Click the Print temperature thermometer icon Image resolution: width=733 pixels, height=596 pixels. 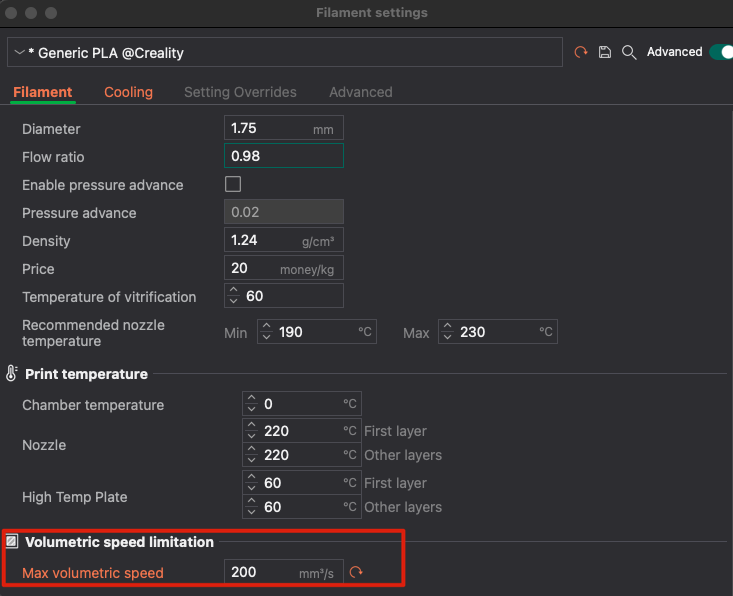tap(12, 374)
